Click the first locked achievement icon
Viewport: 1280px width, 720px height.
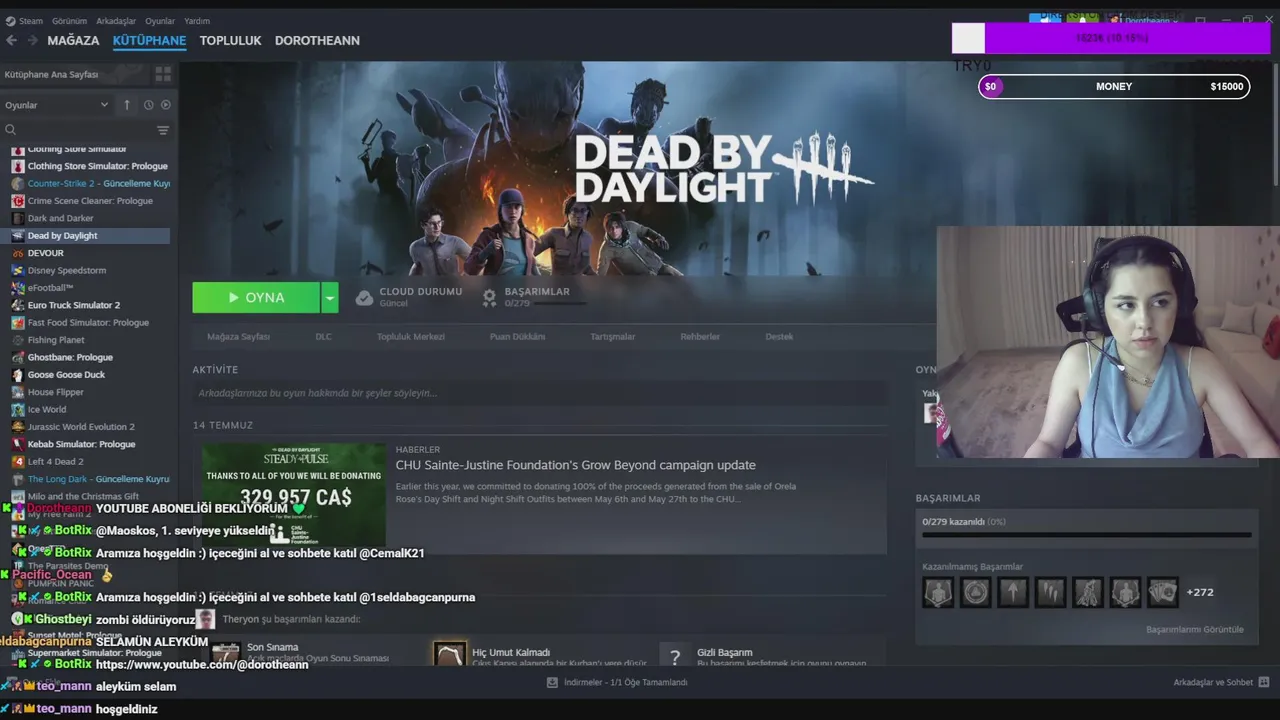(x=938, y=593)
